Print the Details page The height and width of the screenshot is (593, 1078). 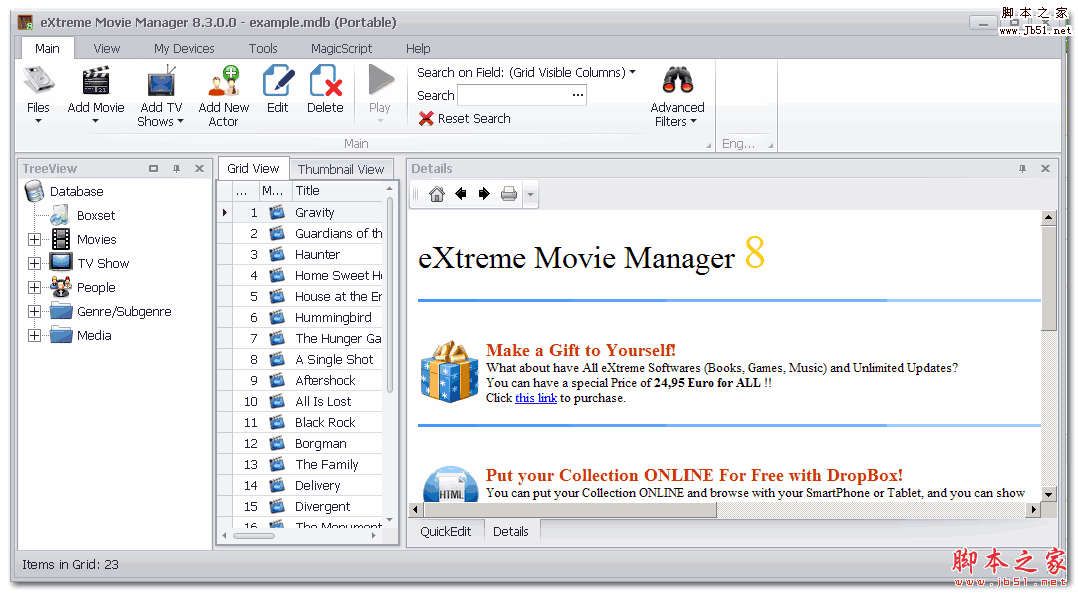click(509, 194)
